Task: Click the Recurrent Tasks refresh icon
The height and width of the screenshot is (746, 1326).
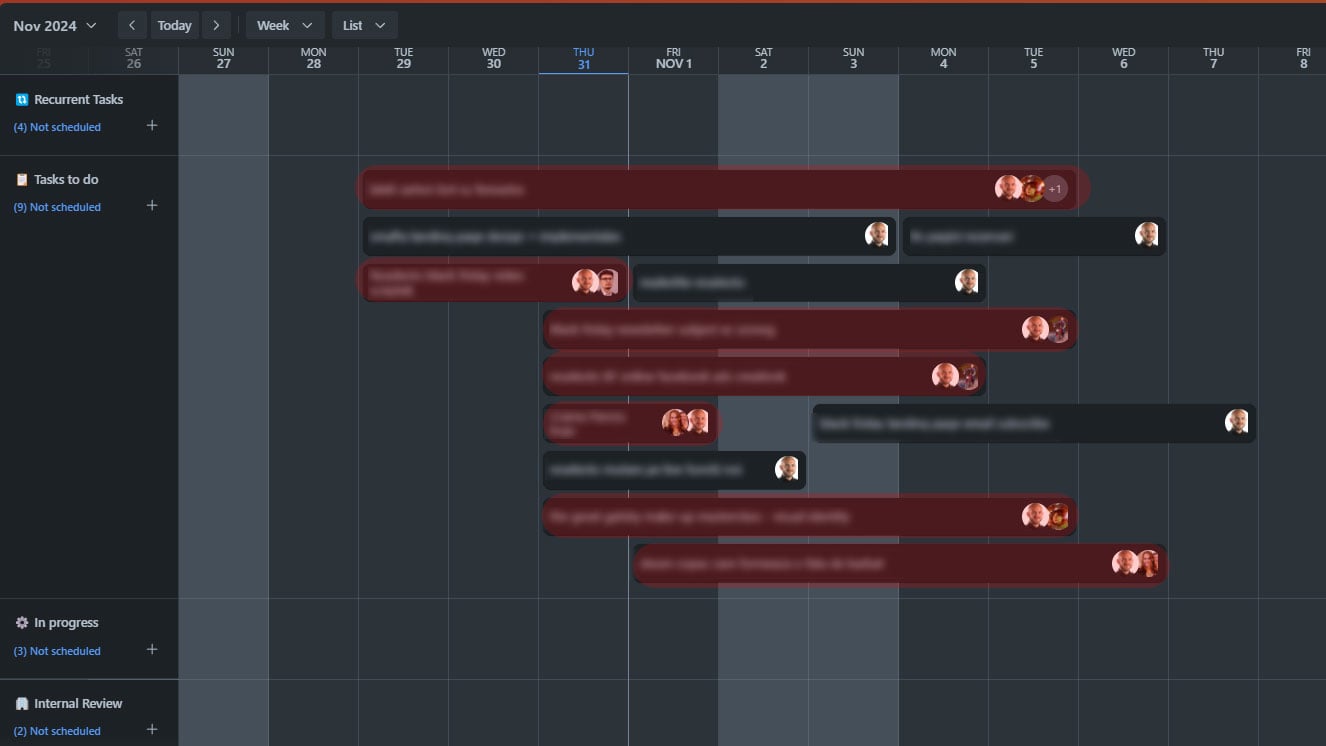Action: 22,100
